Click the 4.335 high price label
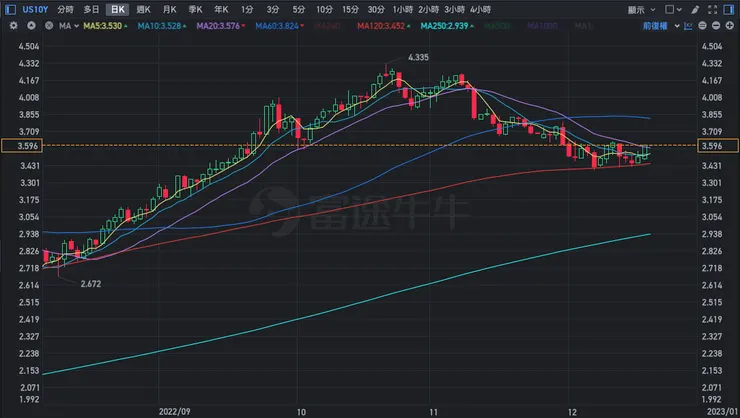The height and width of the screenshot is (418, 740). [x=418, y=58]
